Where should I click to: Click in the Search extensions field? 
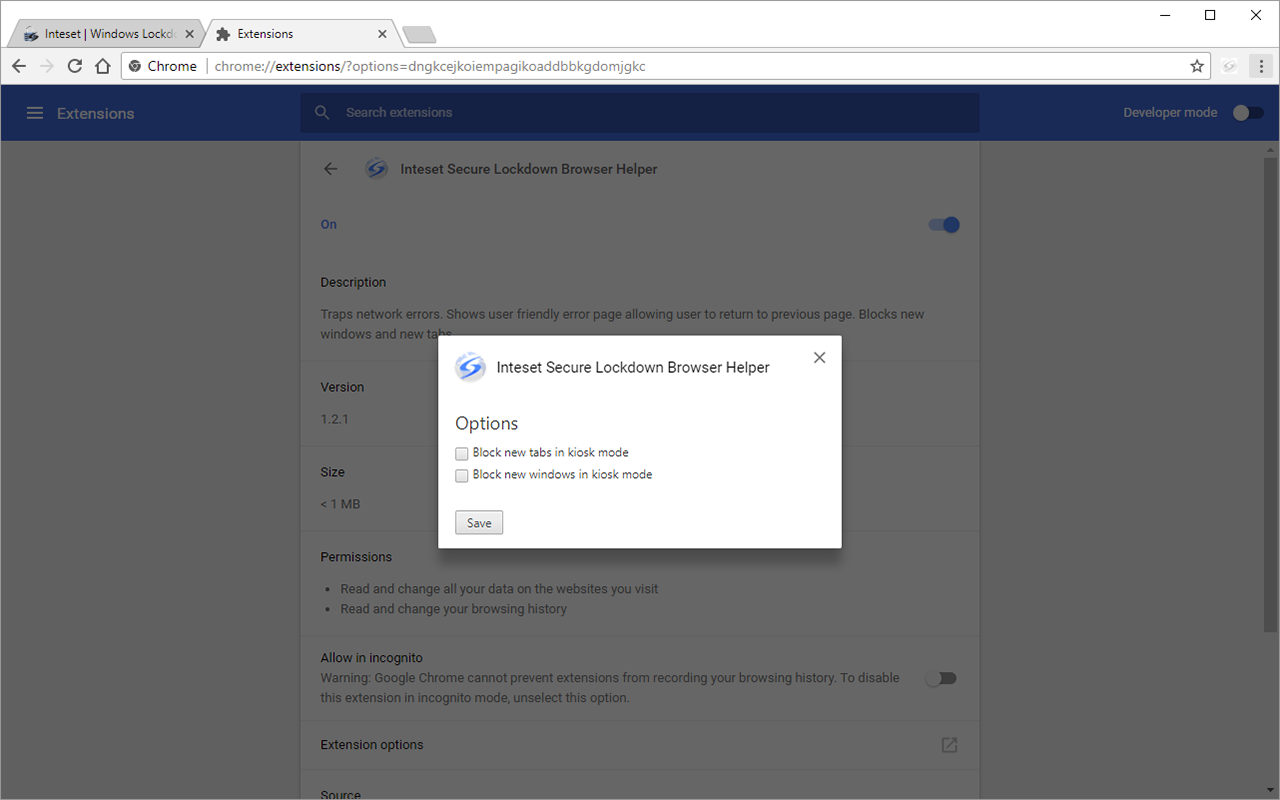click(640, 113)
